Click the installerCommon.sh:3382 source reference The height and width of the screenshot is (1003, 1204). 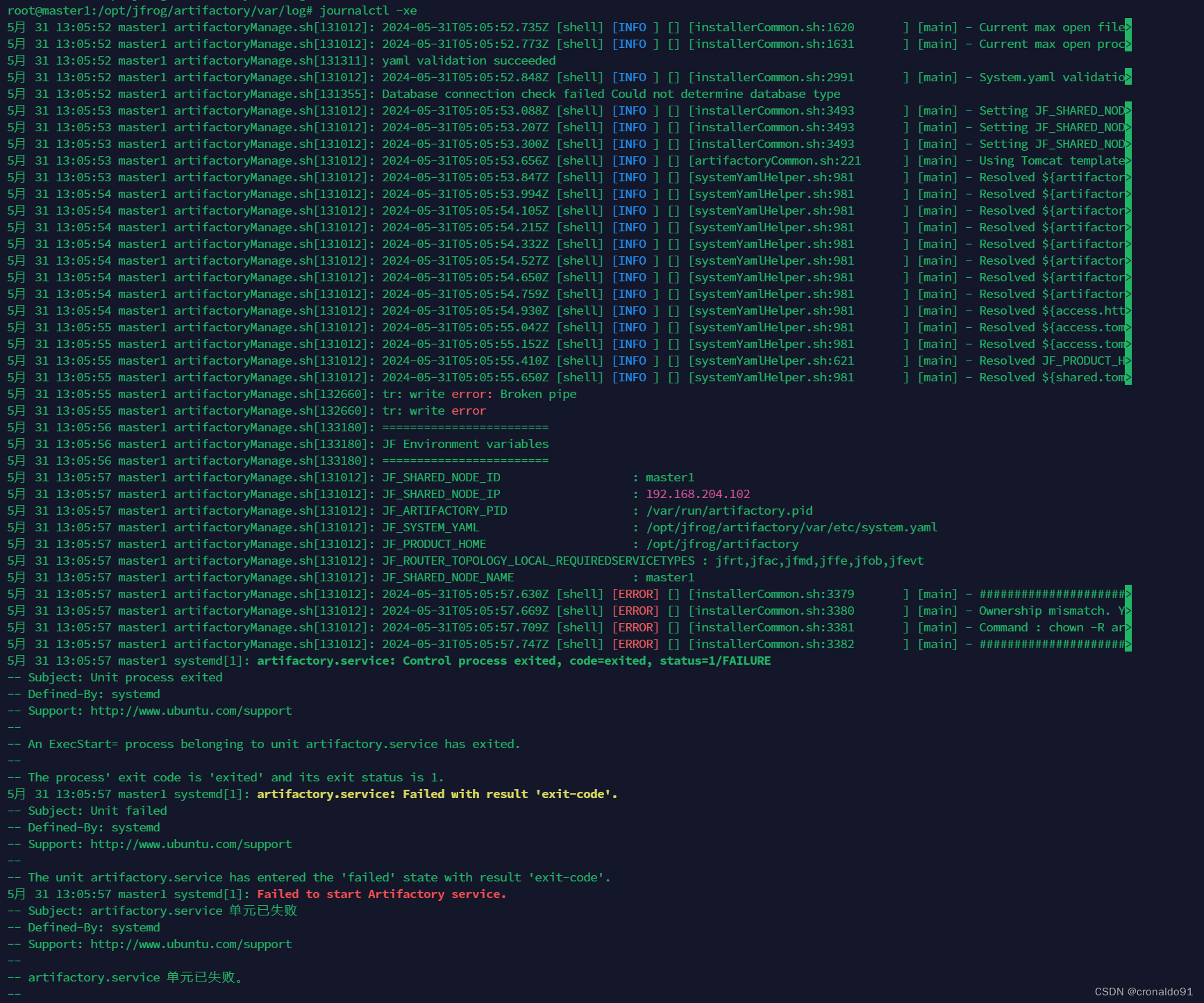[774, 644]
